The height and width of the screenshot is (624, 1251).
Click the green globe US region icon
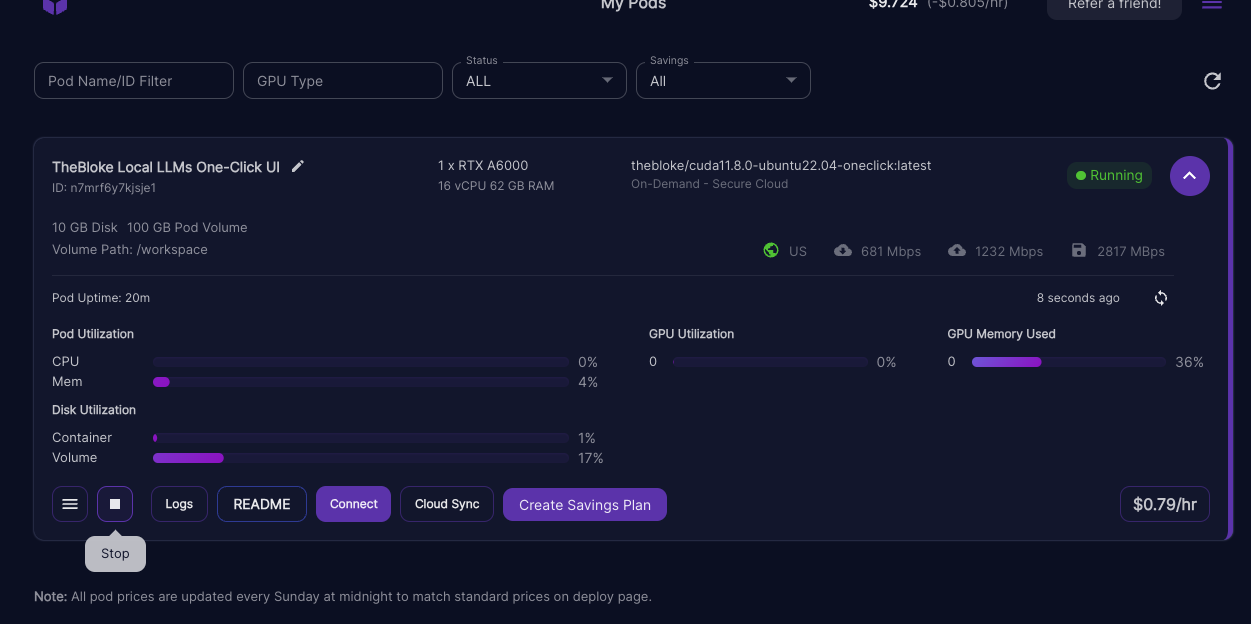(x=771, y=251)
